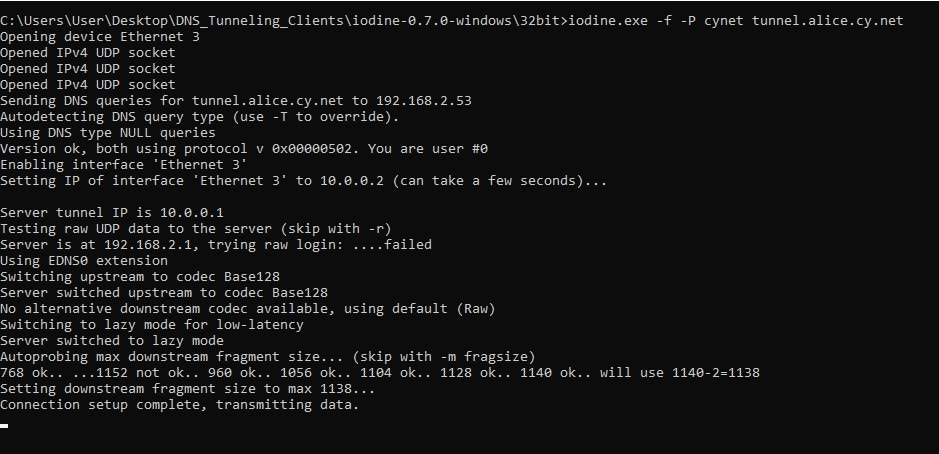Click the protocol version 0x00000502 text
Viewport: 939px width, 454px height.
click(x=311, y=149)
